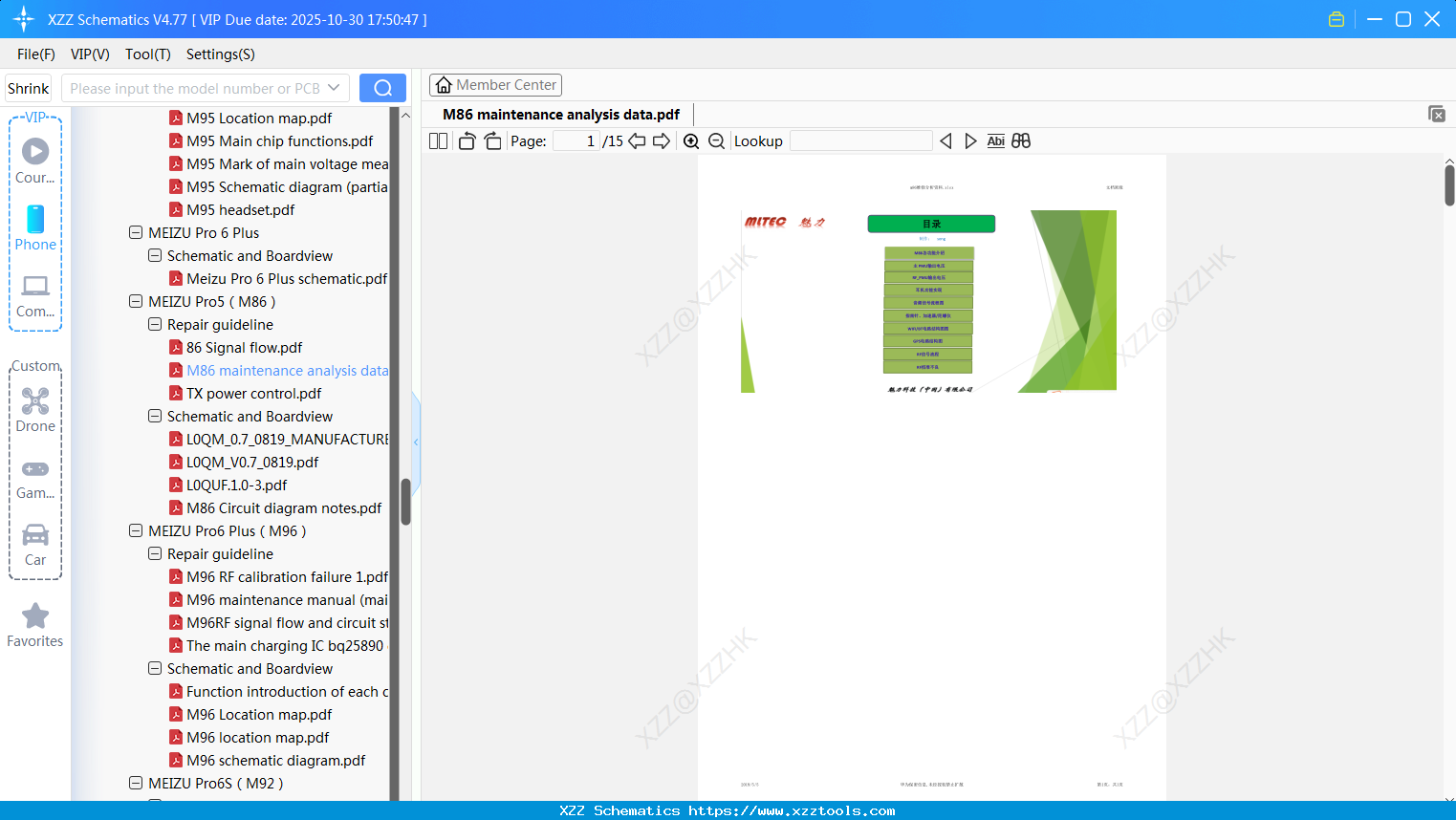Image resolution: width=1456 pixels, height=820 pixels.
Task: Click the PDF icon beside M95 headset.pdf
Action: tap(176, 209)
